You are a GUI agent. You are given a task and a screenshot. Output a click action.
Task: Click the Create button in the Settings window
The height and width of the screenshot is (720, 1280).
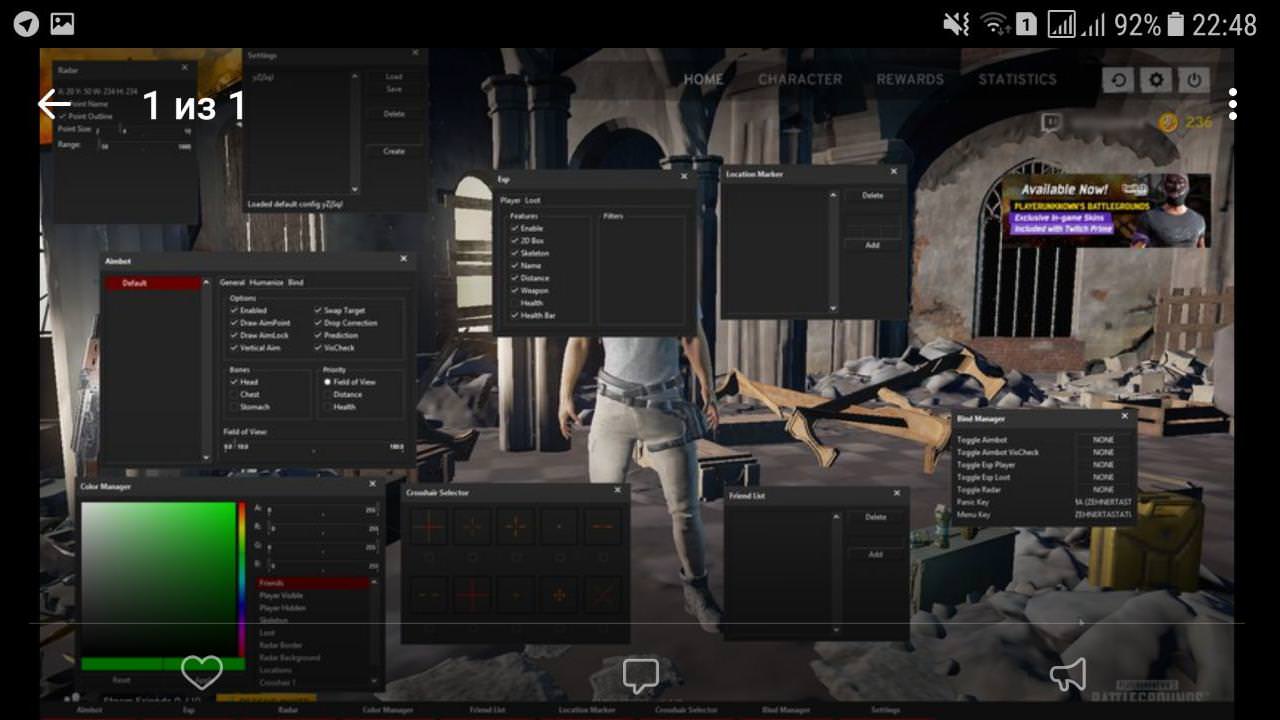394,151
